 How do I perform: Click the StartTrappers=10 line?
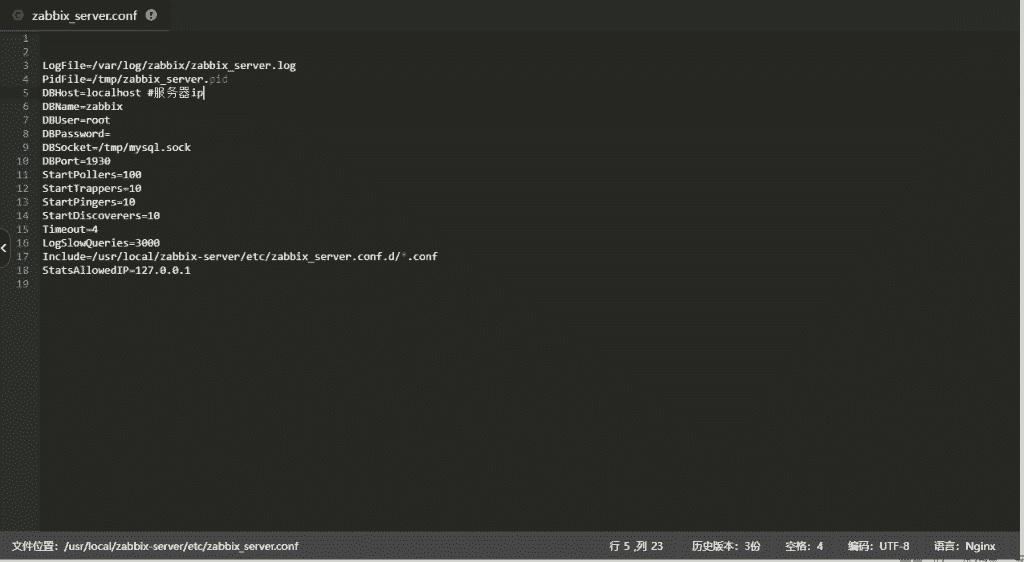click(92, 188)
